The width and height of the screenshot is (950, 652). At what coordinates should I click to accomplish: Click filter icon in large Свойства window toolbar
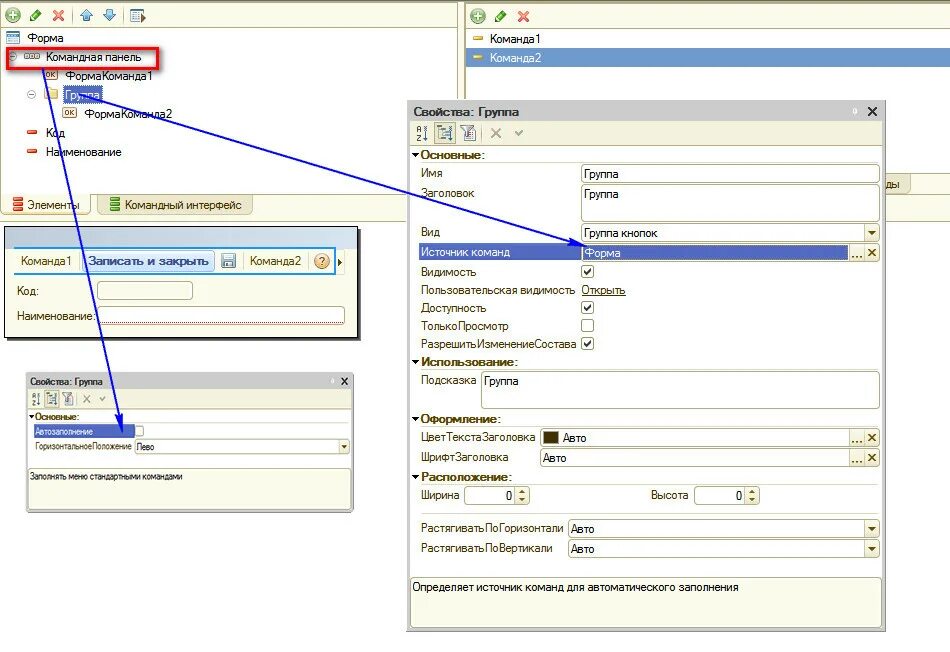pyautogui.click(x=468, y=133)
